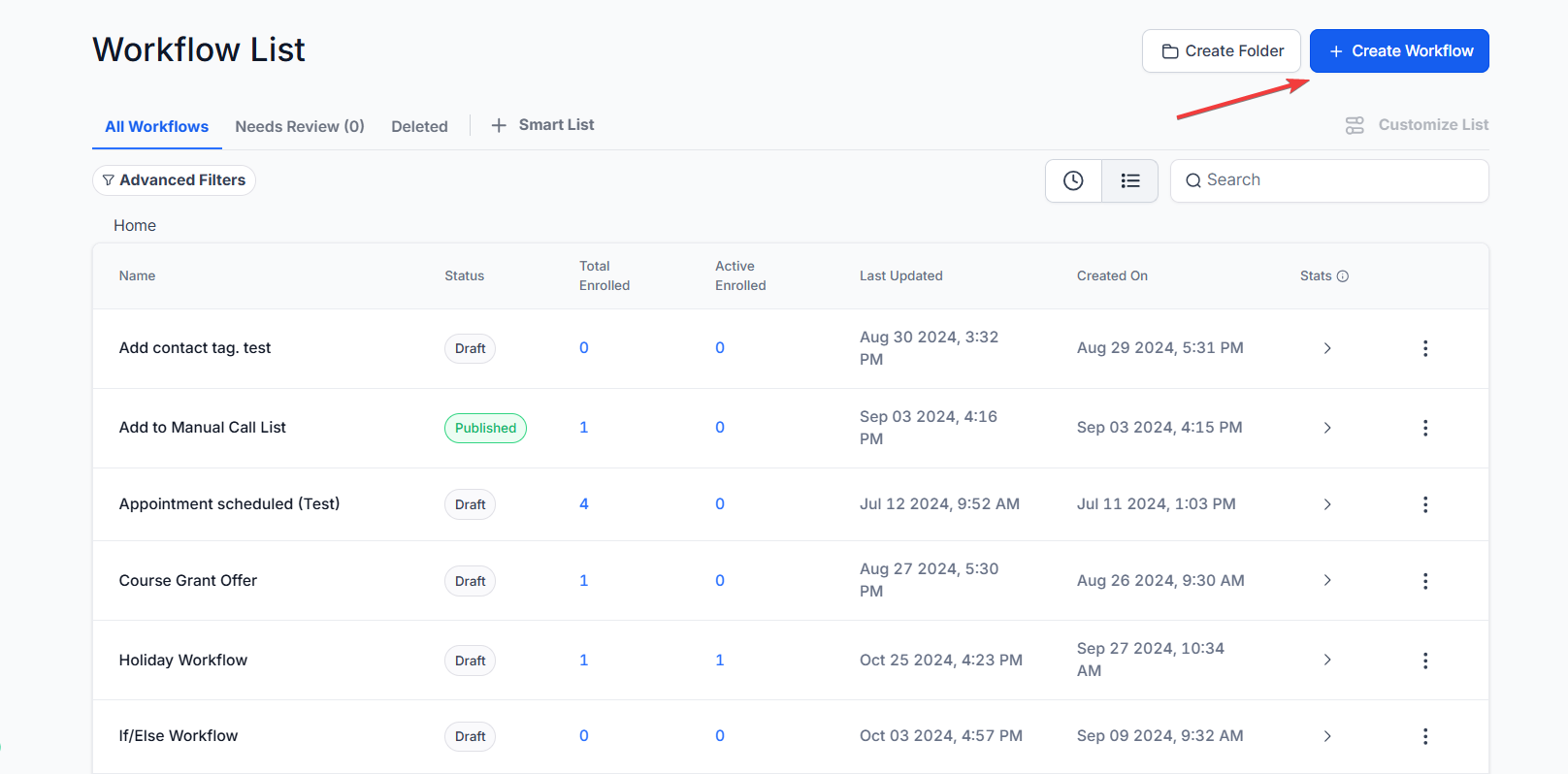
Task: Open three-dot menu for Holiday Workflow
Action: click(1424, 661)
